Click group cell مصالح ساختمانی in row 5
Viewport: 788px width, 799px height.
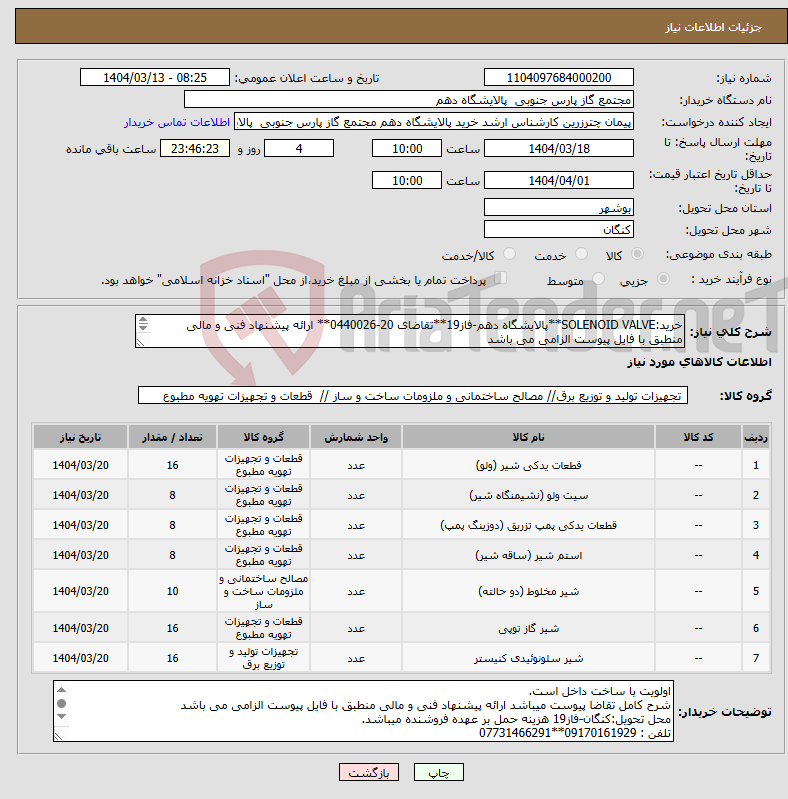[264, 592]
